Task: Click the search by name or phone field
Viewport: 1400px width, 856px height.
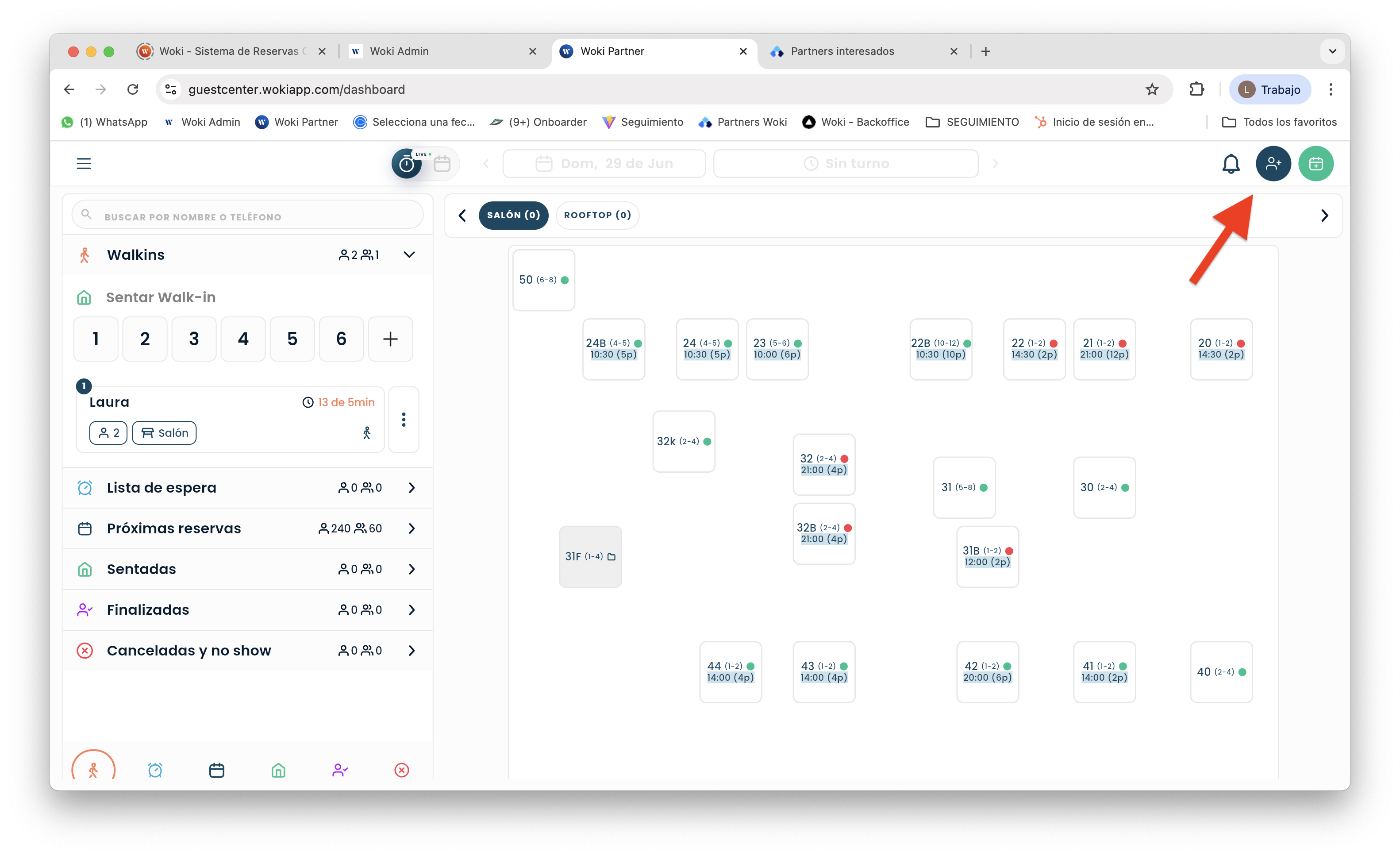Action: (x=248, y=216)
